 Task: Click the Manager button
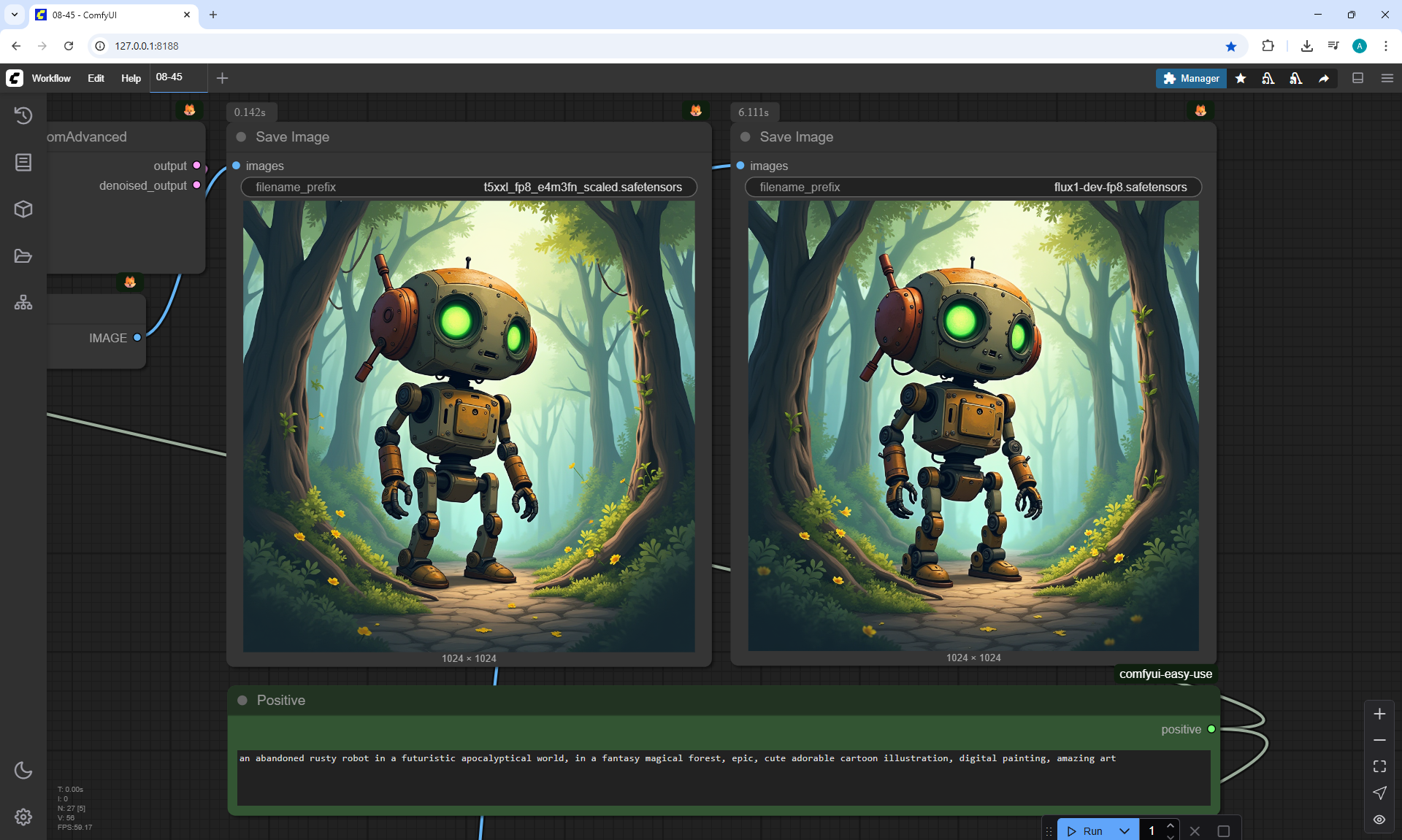(x=1191, y=78)
